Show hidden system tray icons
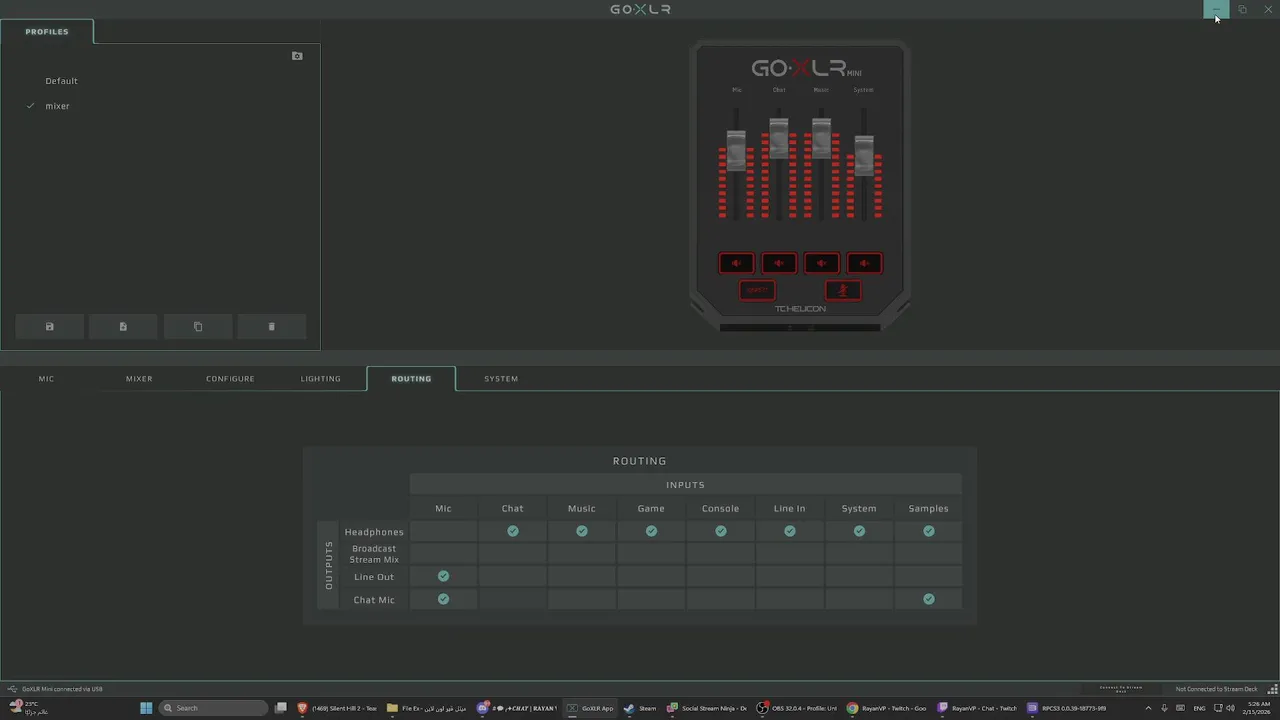Image resolution: width=1280 pixels, height=720 pixels. pyautogui.click(x=1148, y=708)
